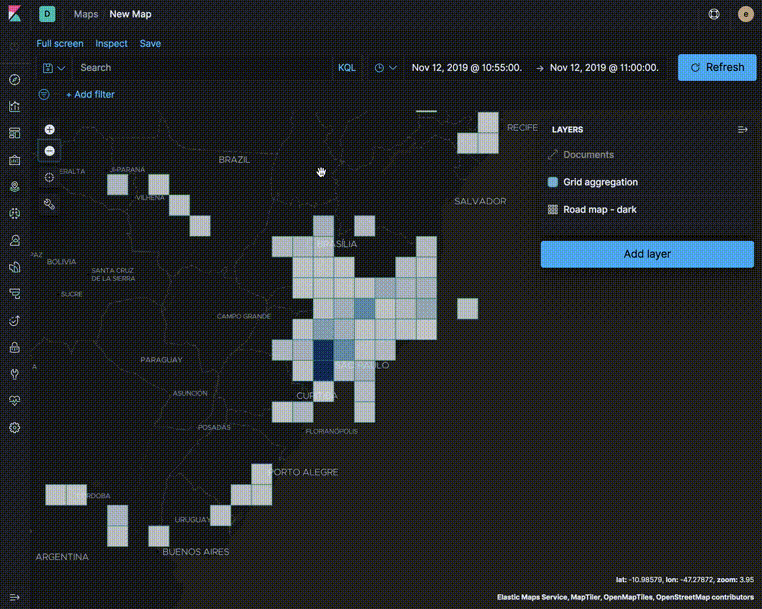The height and width of the screenshot is (609, 762).
Task: Zoom in on the map
Action: 50,130
